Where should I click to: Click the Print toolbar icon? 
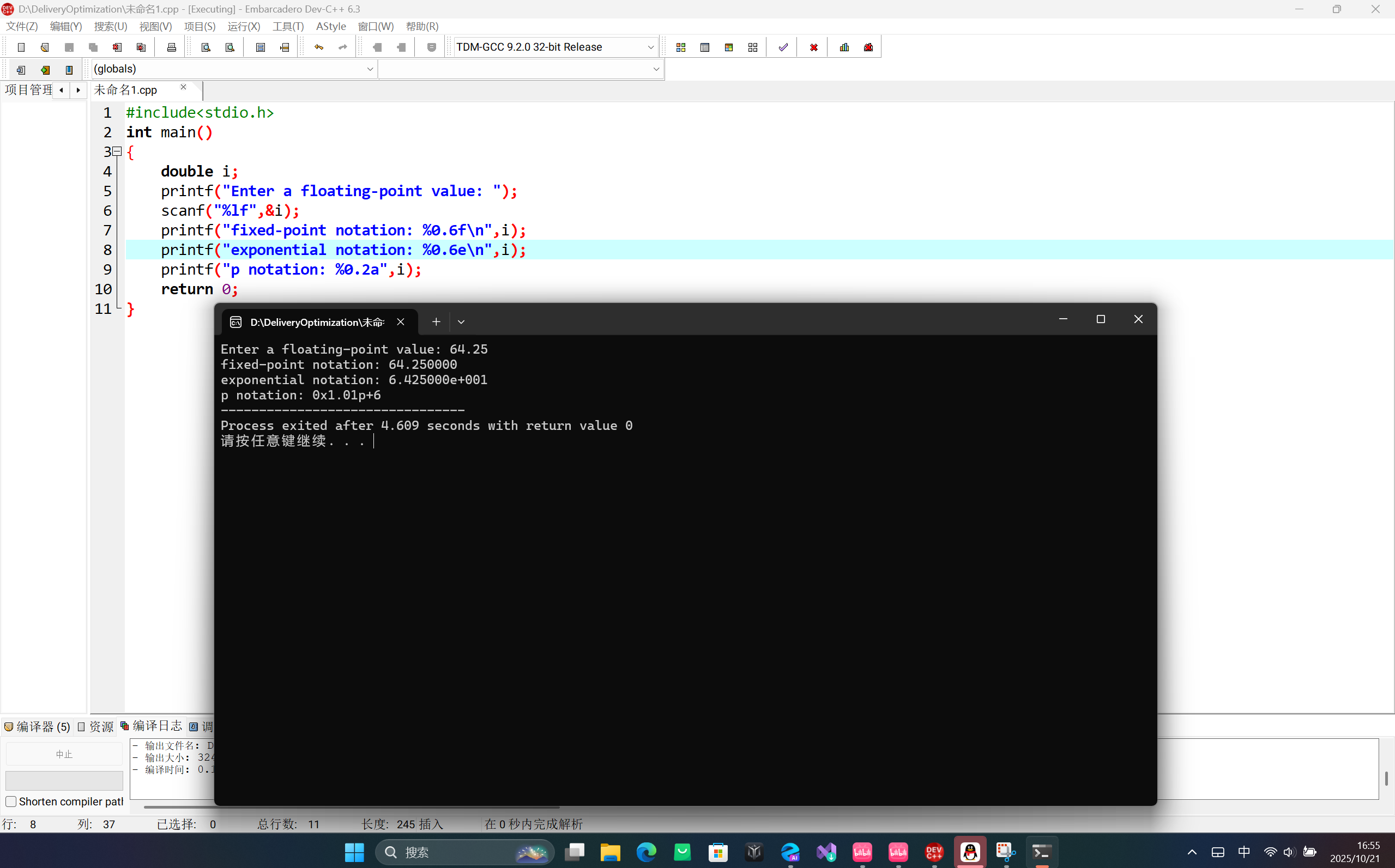point(171,47)
